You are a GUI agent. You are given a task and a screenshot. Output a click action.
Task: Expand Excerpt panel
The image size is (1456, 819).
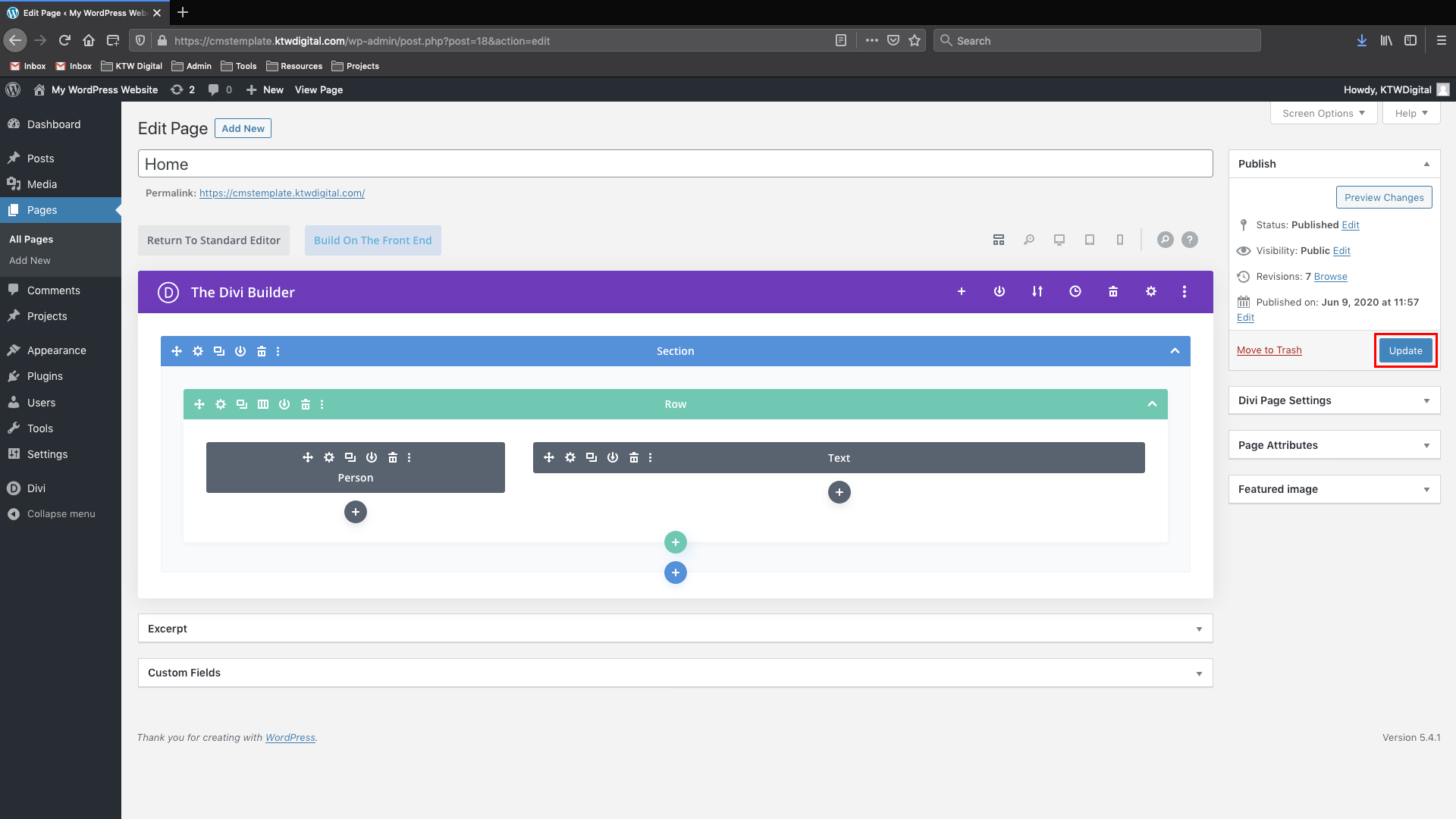point(1199,629)
